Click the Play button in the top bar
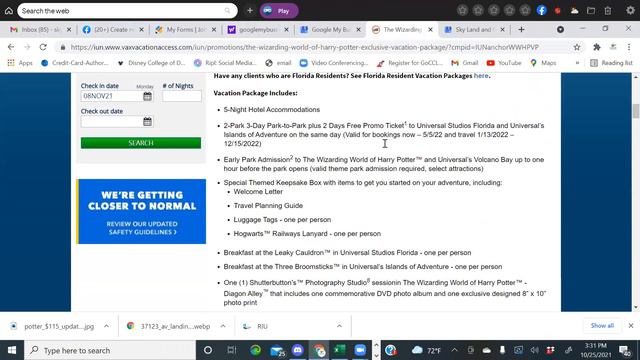640x360 pixels. pyautogui.click(x=279, y=11)
